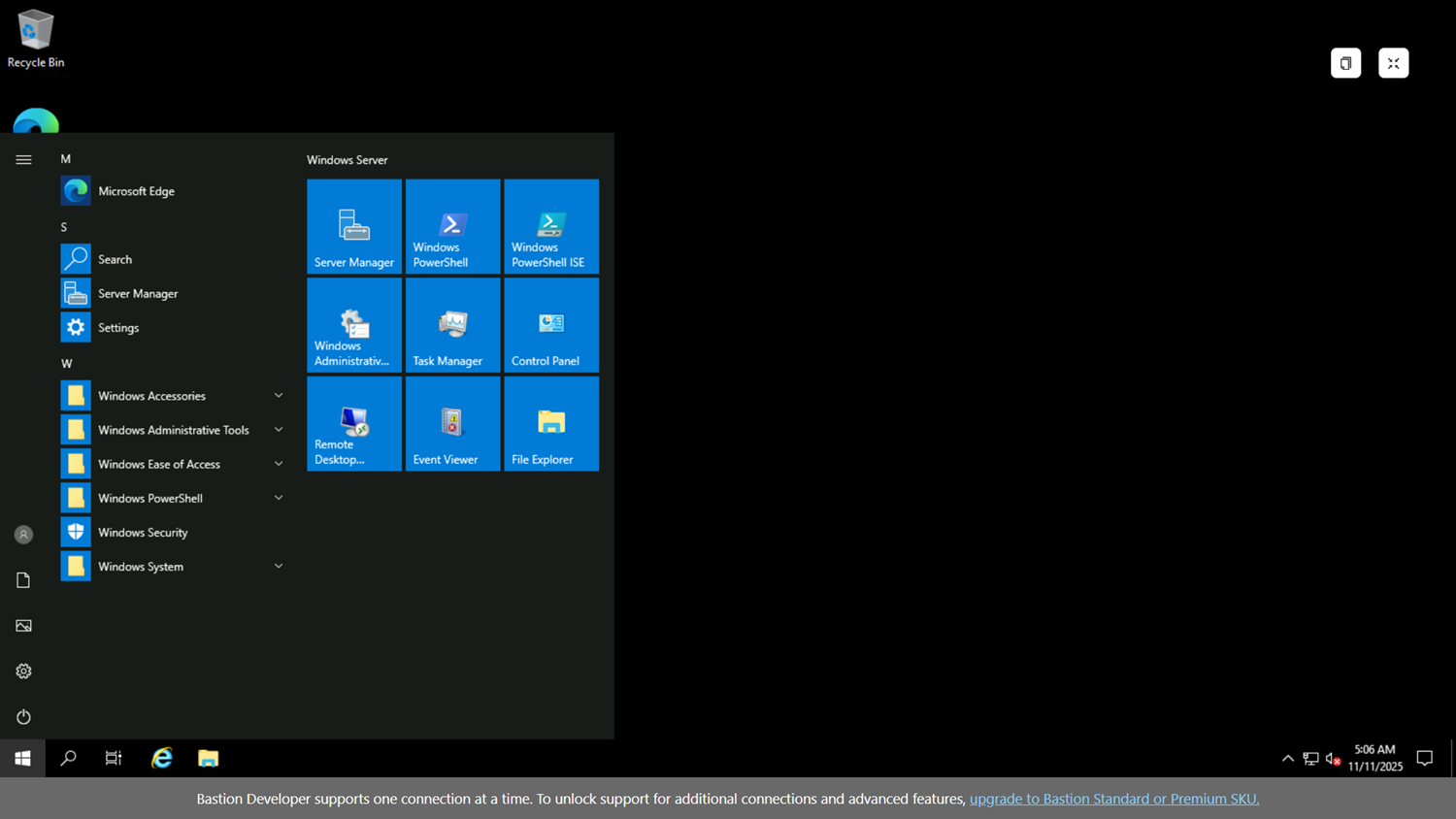This screenshot has height=819, width=1456.
Task: Click the clock showing 5:06 AM
Action: [1374, 758]
